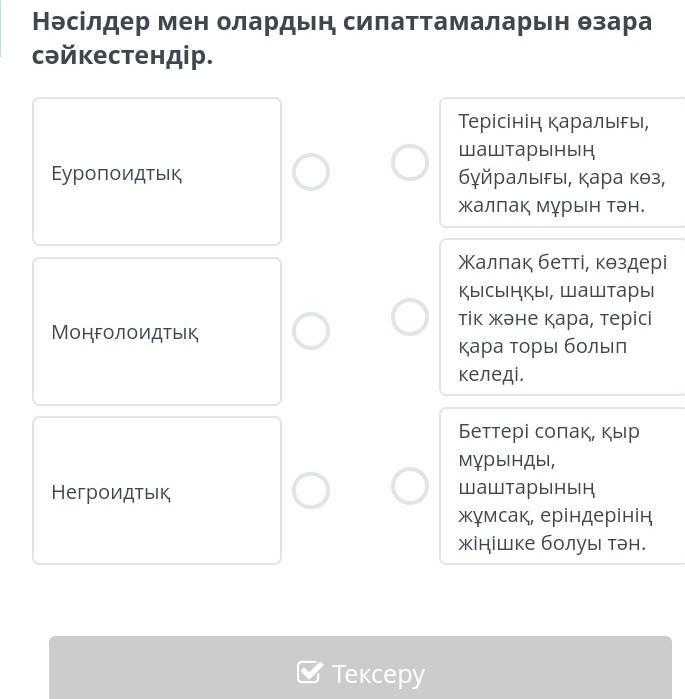Select the connector circle next to Моңғолоидтық

(x=311, y=331)
